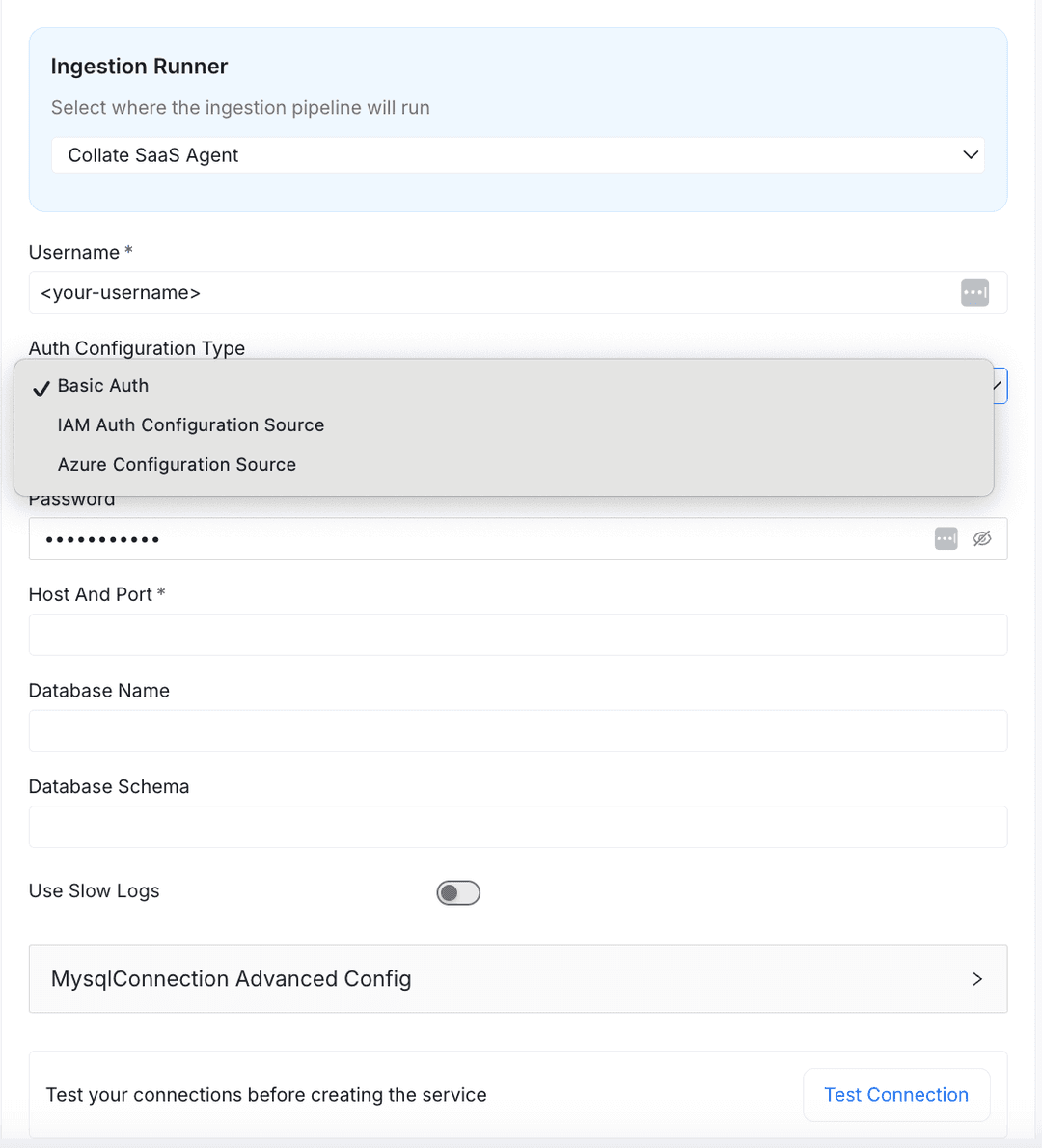
Task: Click the checkmark beside Basic Auth
Action: coord(41,388)
